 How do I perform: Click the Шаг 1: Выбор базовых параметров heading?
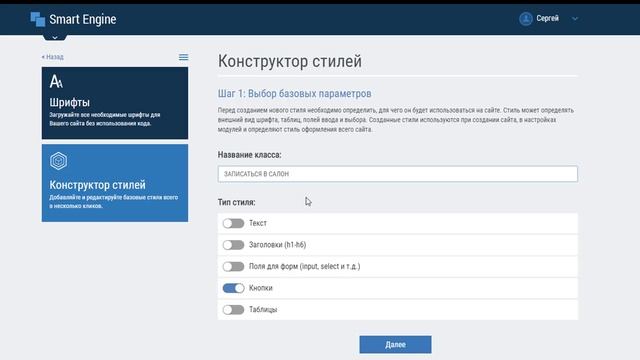click(294, 93)
